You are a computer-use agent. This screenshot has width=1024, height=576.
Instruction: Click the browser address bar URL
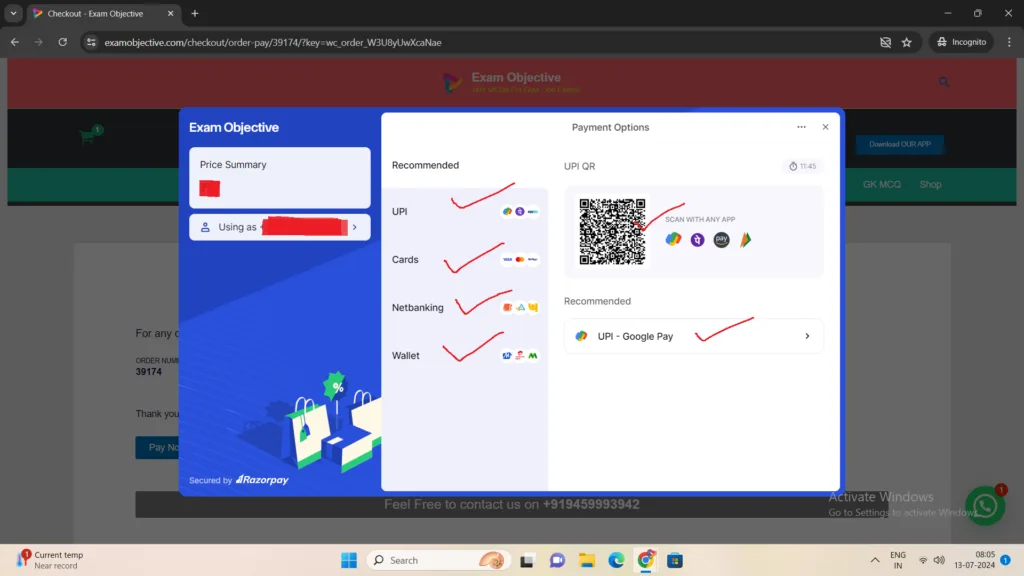(273, 42)
